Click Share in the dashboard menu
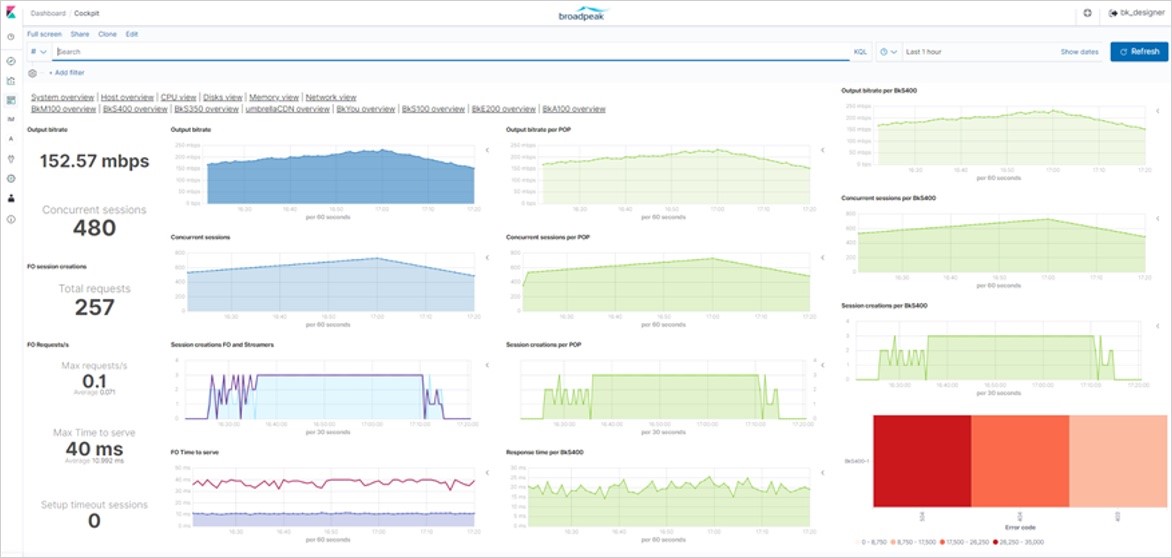This screenshot has width=1172, height=558. coord(80,34)
